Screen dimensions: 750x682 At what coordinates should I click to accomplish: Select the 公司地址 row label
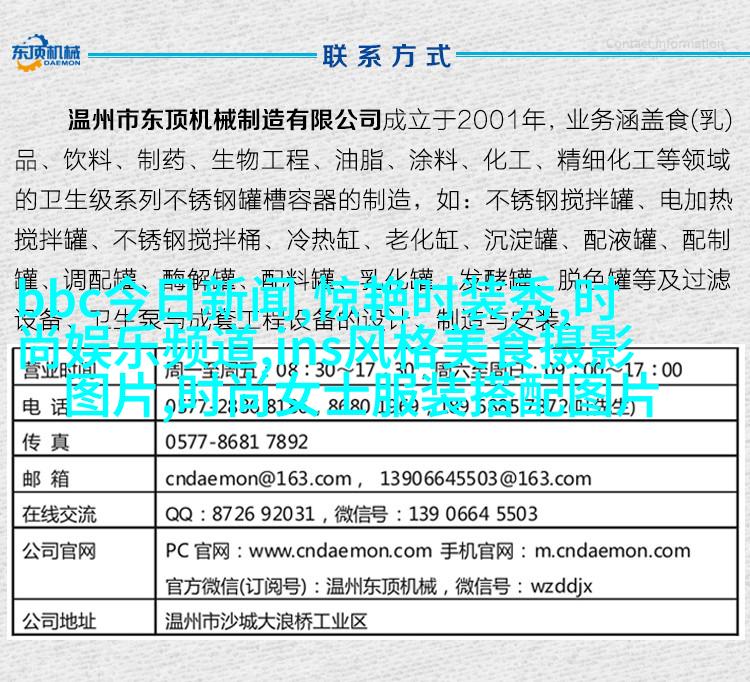(59, 621)
